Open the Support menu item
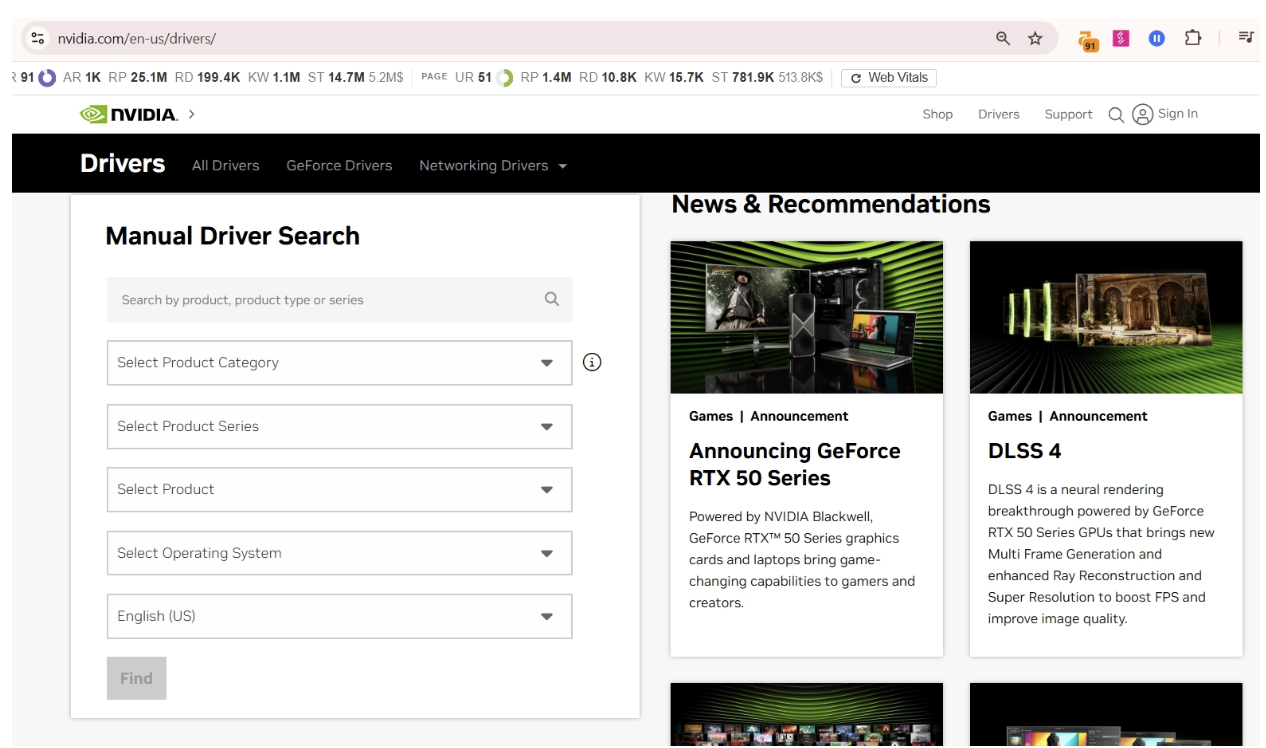Screen dimensions: 1266x748 tap(1069, 114)
